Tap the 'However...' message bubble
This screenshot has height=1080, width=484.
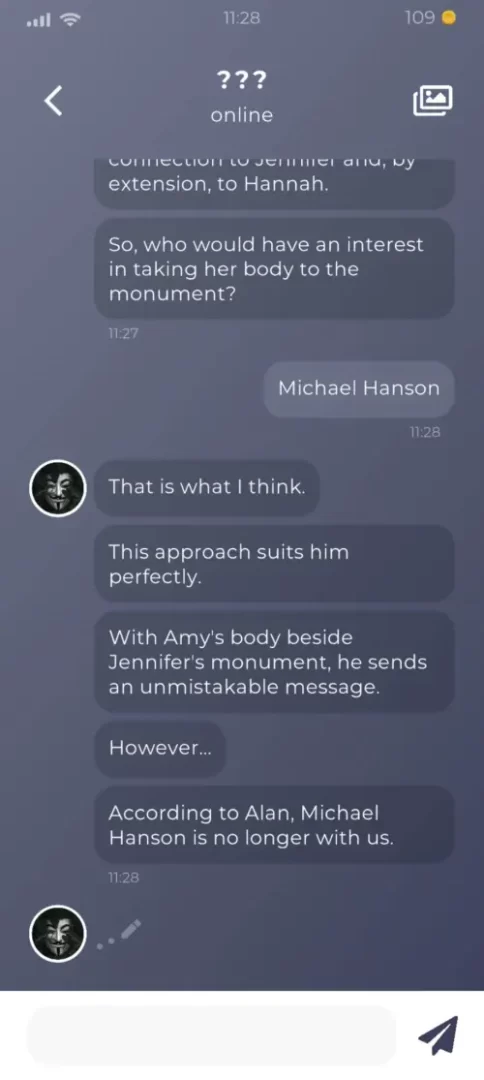click(160, 748)
